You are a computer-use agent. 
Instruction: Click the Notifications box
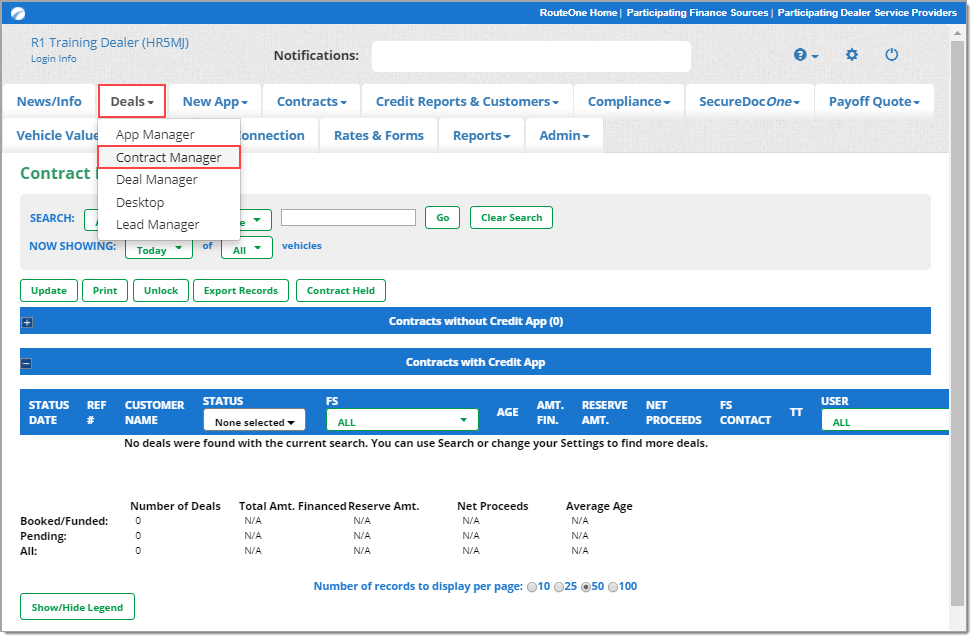531,57
